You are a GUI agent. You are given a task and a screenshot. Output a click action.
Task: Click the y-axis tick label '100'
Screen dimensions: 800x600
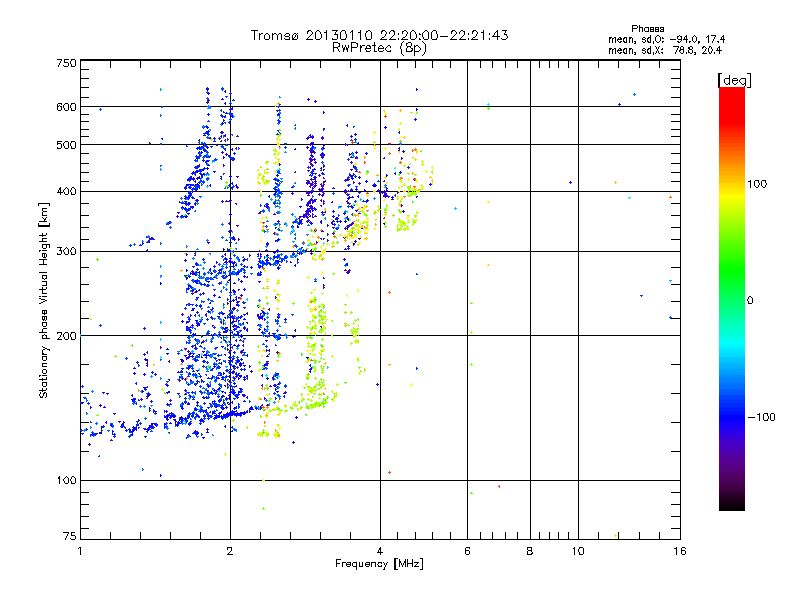point(67,480)
